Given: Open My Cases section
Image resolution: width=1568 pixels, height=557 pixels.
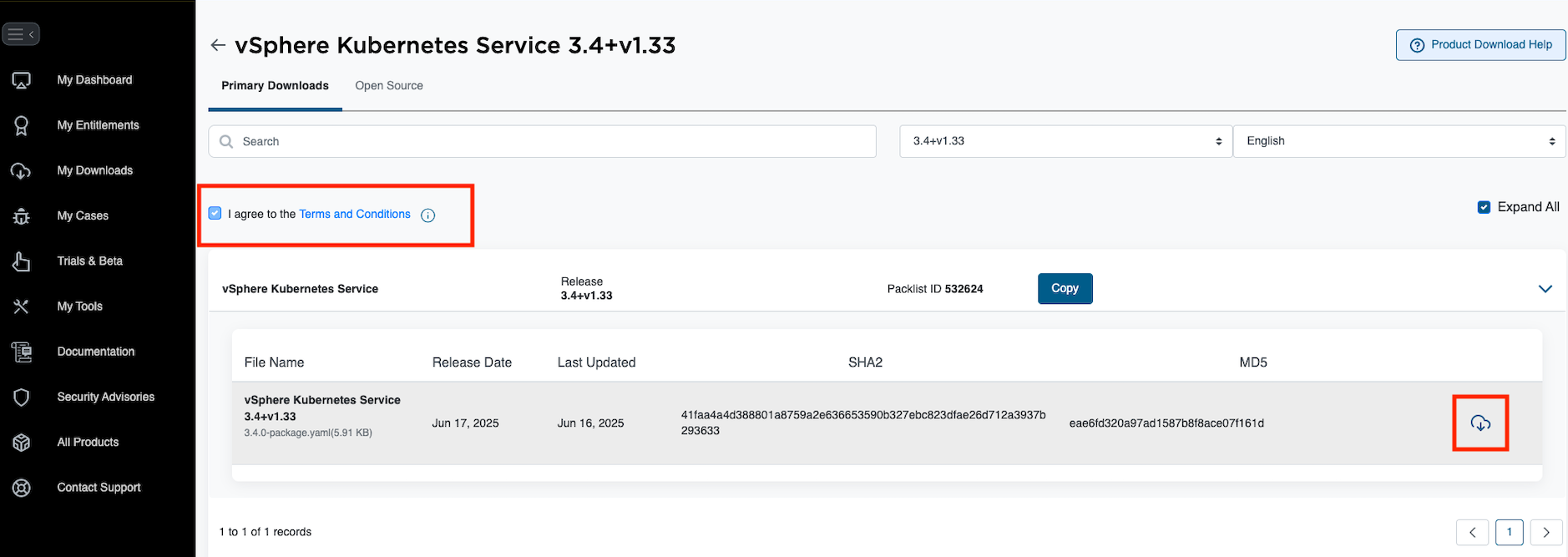Looking at the screenshot, I should click(83, 215).
